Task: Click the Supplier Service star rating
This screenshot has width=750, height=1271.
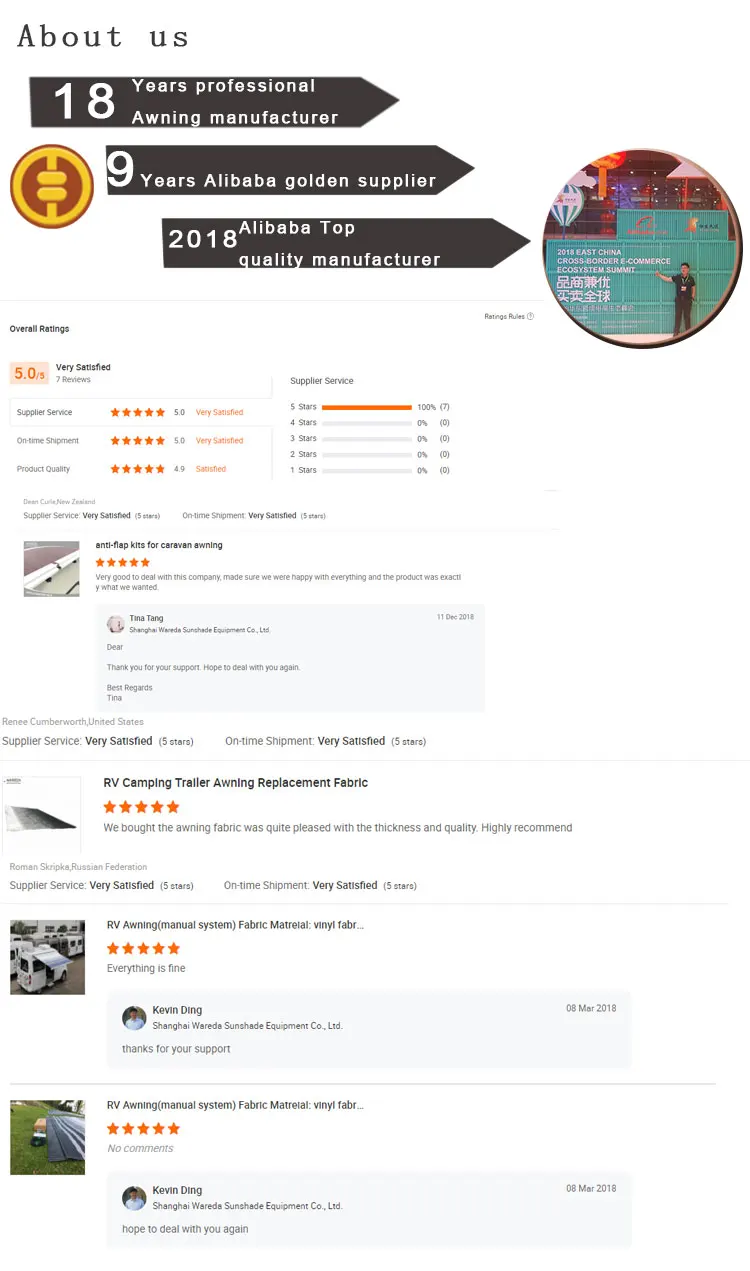Action: (138, 412)
